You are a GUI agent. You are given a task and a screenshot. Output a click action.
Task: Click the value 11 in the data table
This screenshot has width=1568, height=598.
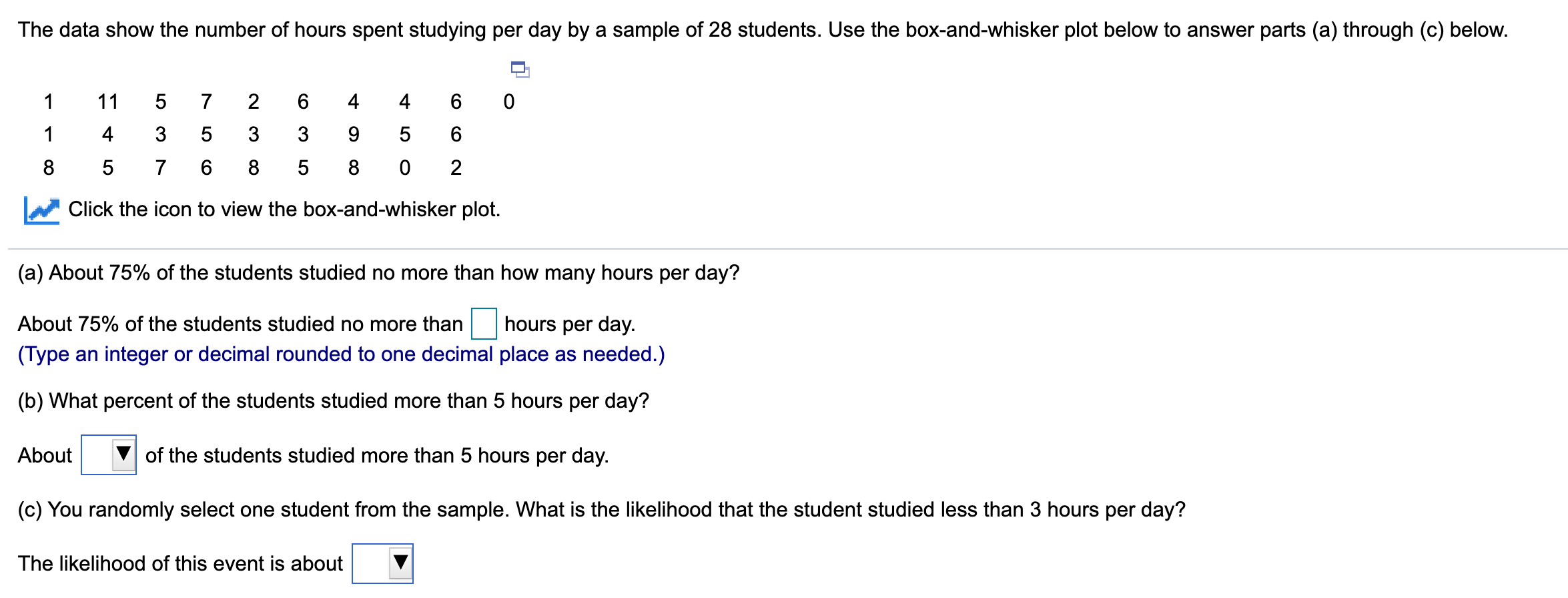pos(107,101)
